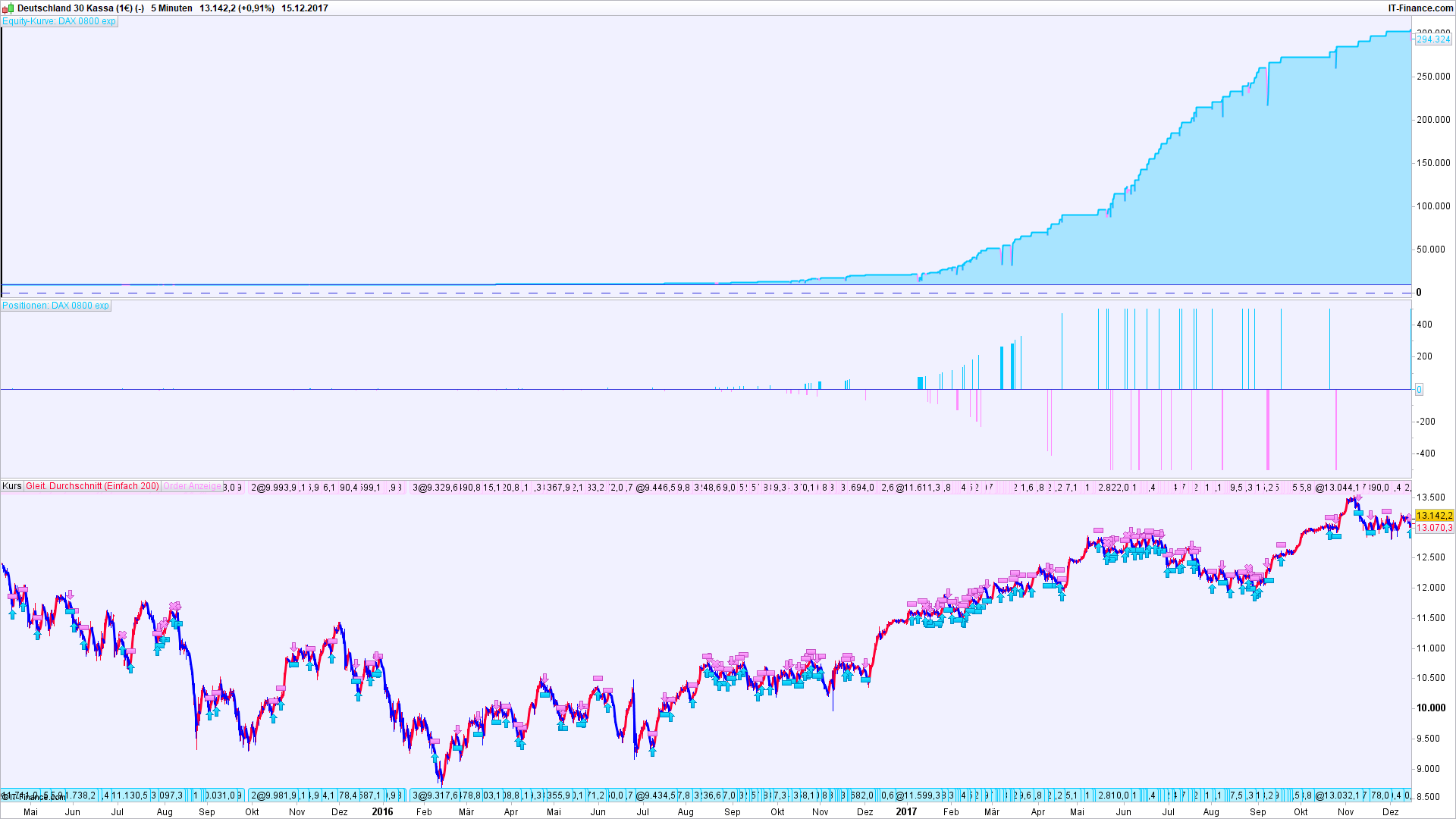Click the 10.000 price scale label
The height and width of the screenshot is (819, 1456).
1431,708
